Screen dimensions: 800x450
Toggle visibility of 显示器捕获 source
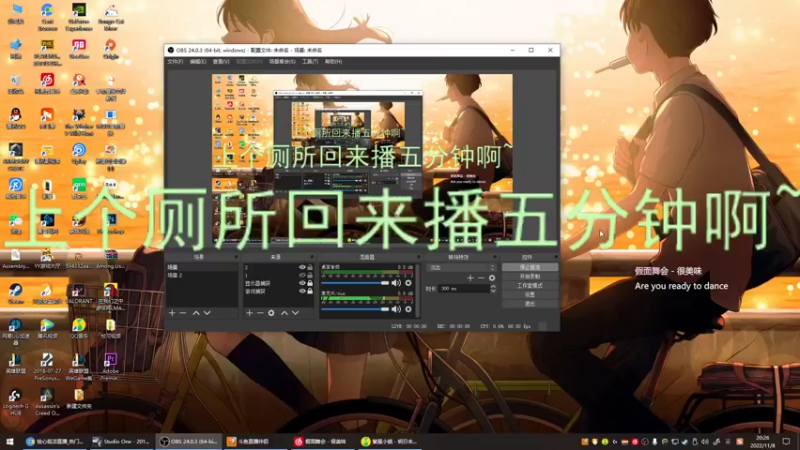point(302,283)
